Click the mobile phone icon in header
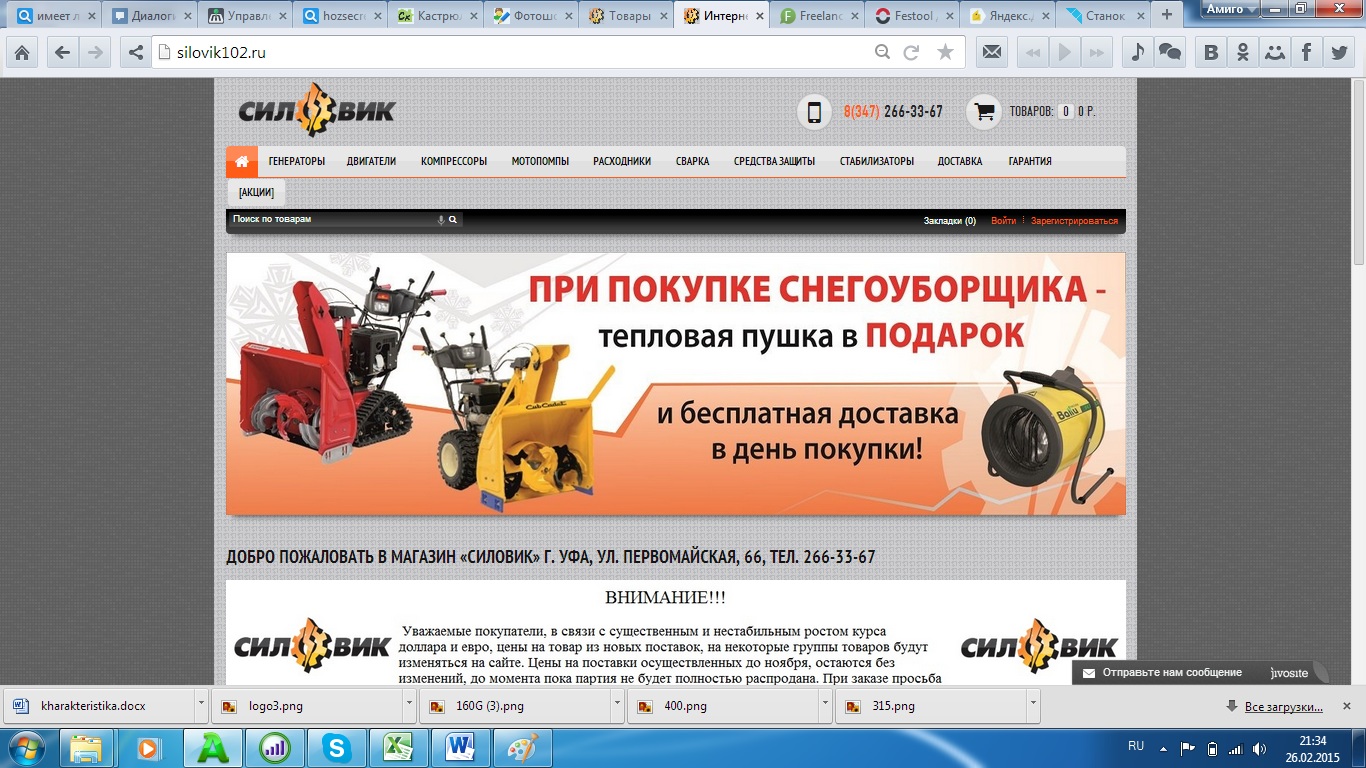 tap(814, 112)
